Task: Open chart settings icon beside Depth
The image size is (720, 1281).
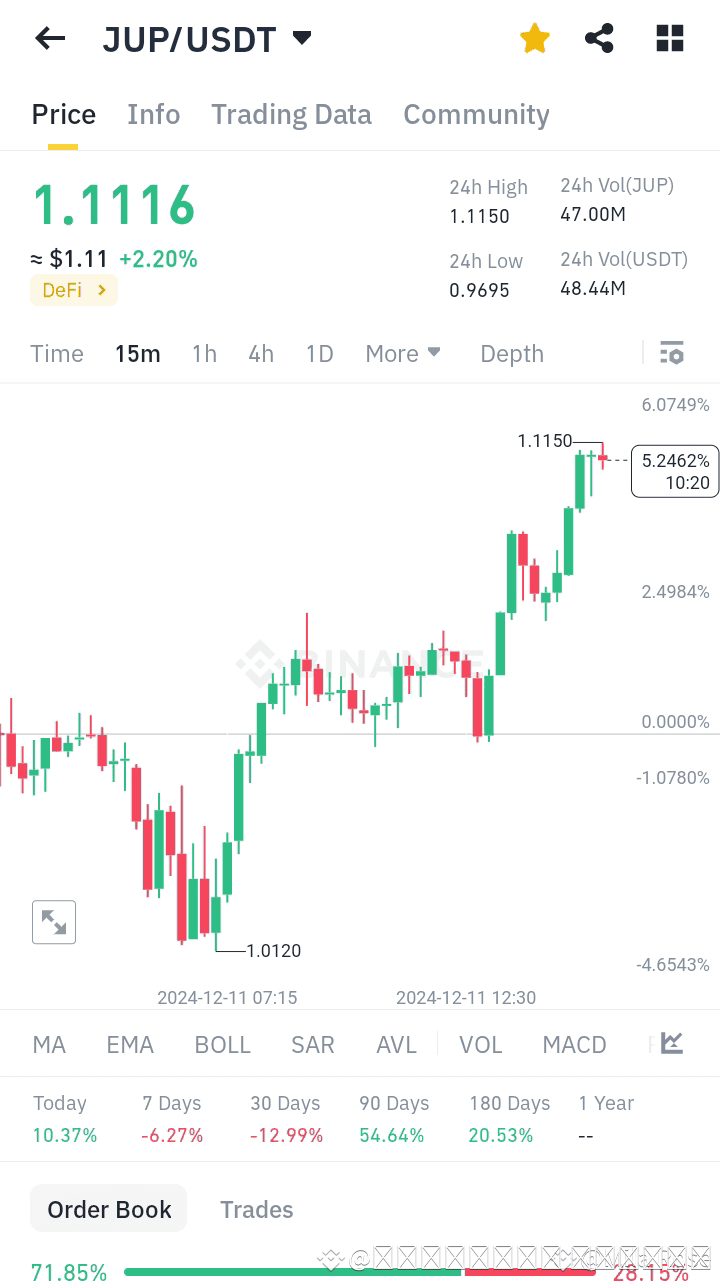Action: (x=671, y=353)
